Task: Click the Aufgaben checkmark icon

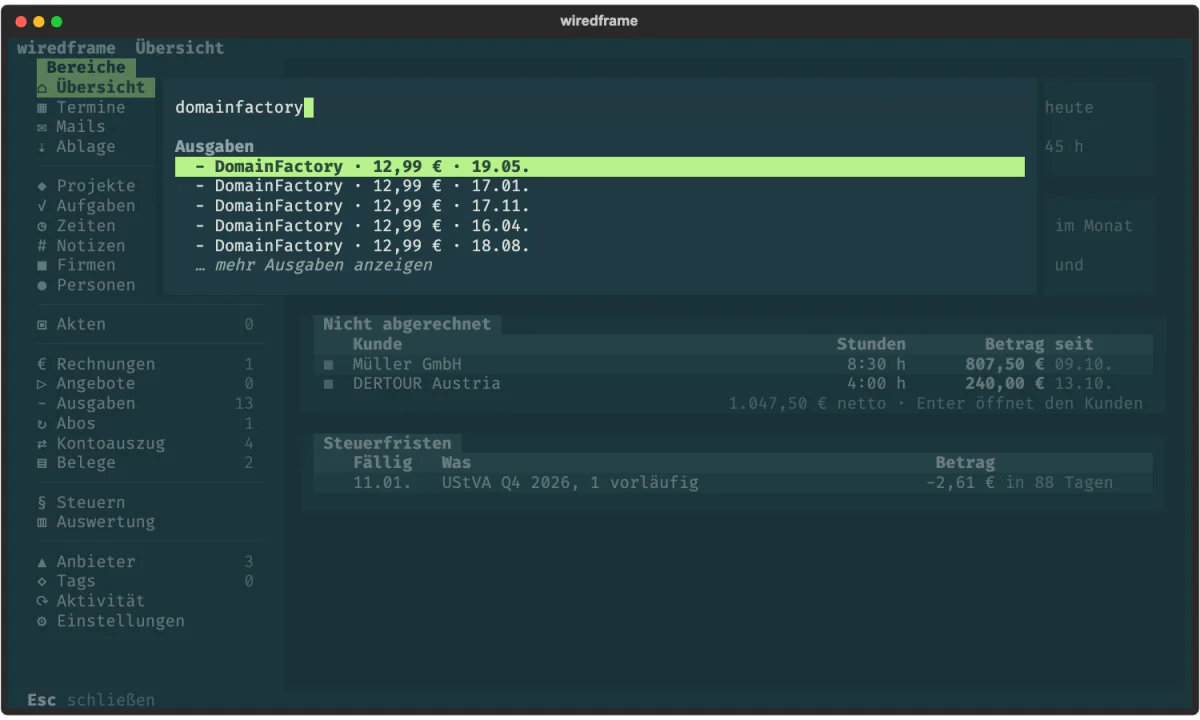Action: click(x=42, y=206)
